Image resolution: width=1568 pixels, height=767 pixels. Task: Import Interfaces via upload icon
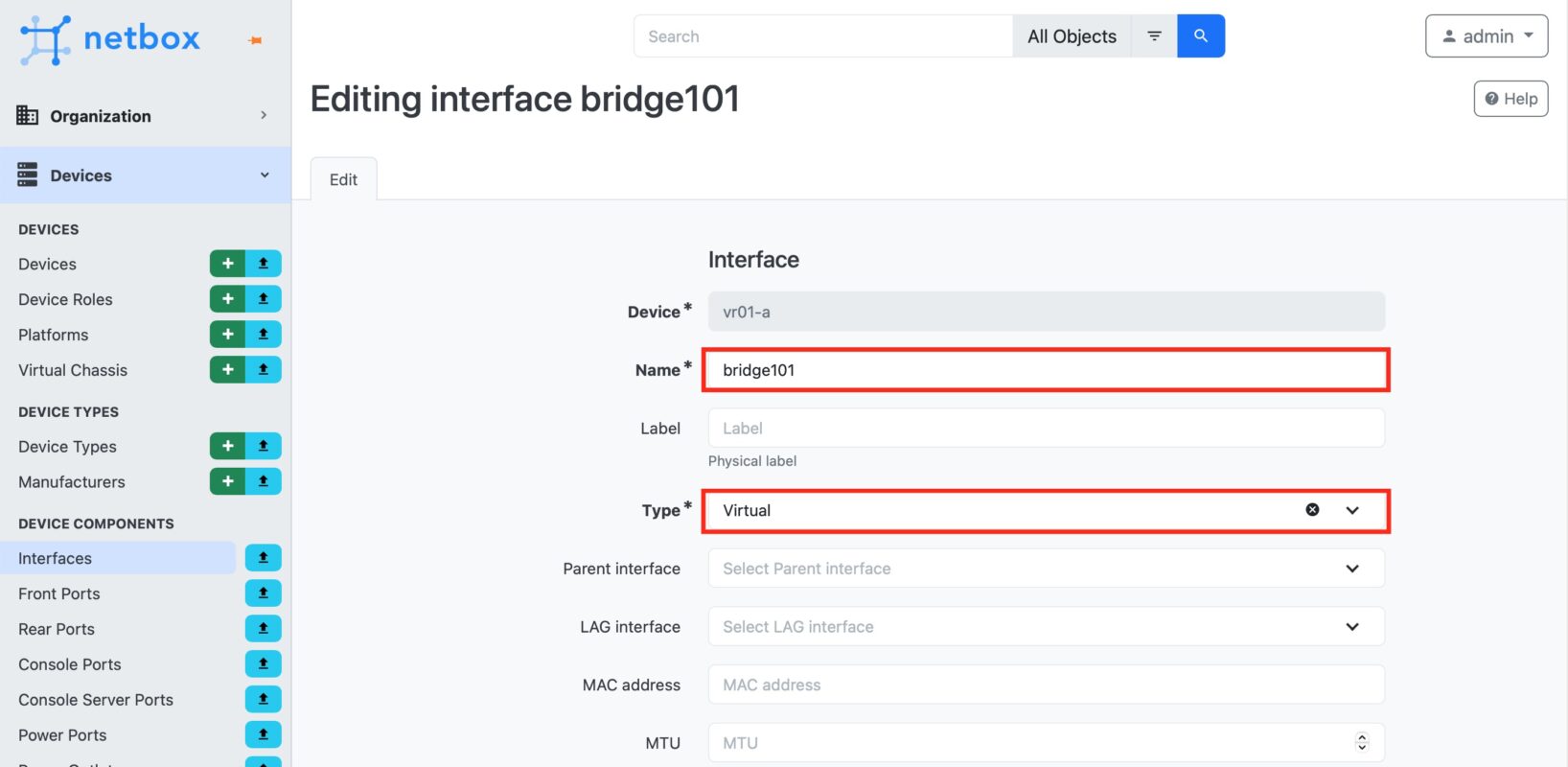click(264, 558)
